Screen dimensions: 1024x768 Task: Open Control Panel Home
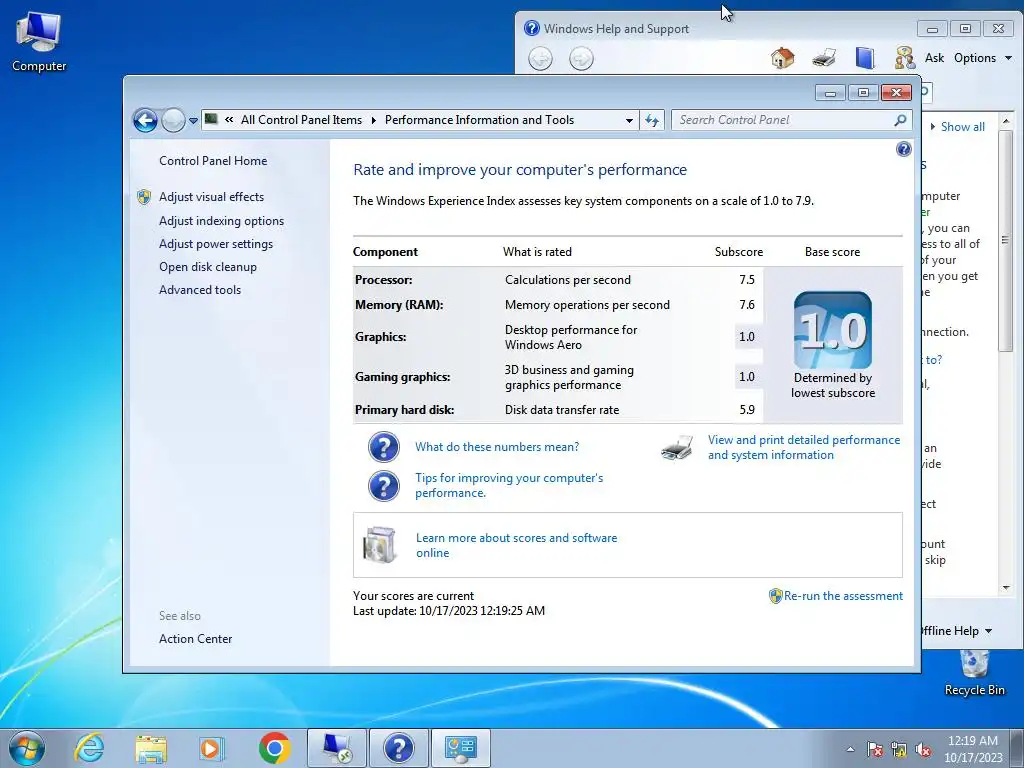pyautogui.click(x=213, y=161)
